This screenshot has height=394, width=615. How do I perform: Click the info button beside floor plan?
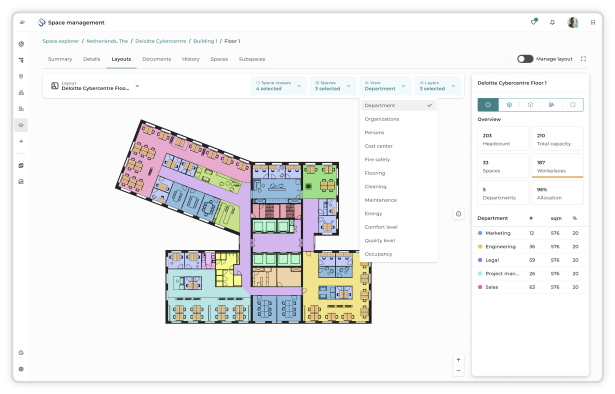[458, 214]
